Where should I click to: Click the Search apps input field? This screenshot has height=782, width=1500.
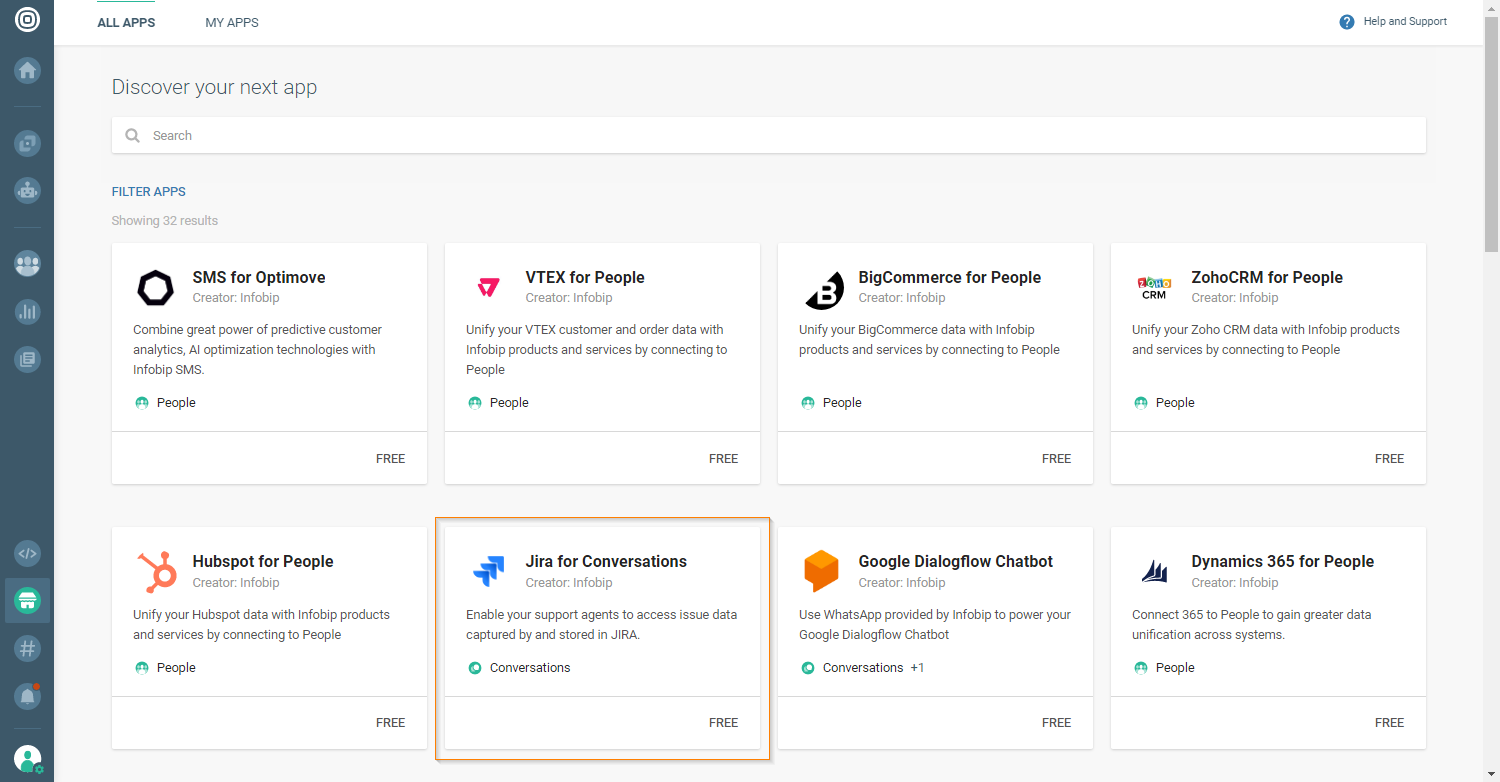pos(768,136)
